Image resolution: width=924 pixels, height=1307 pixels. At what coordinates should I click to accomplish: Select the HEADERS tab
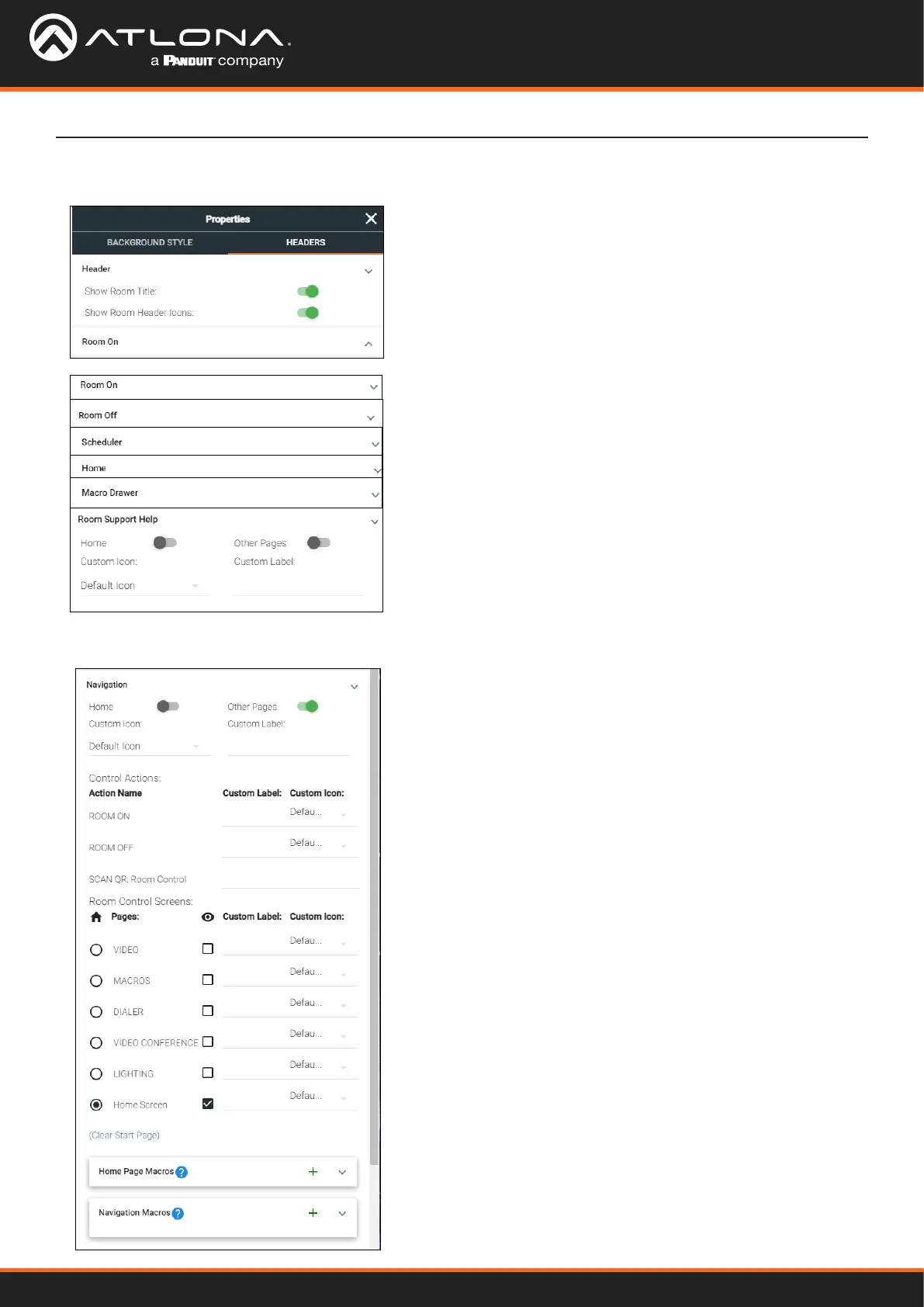coord(306,242)
